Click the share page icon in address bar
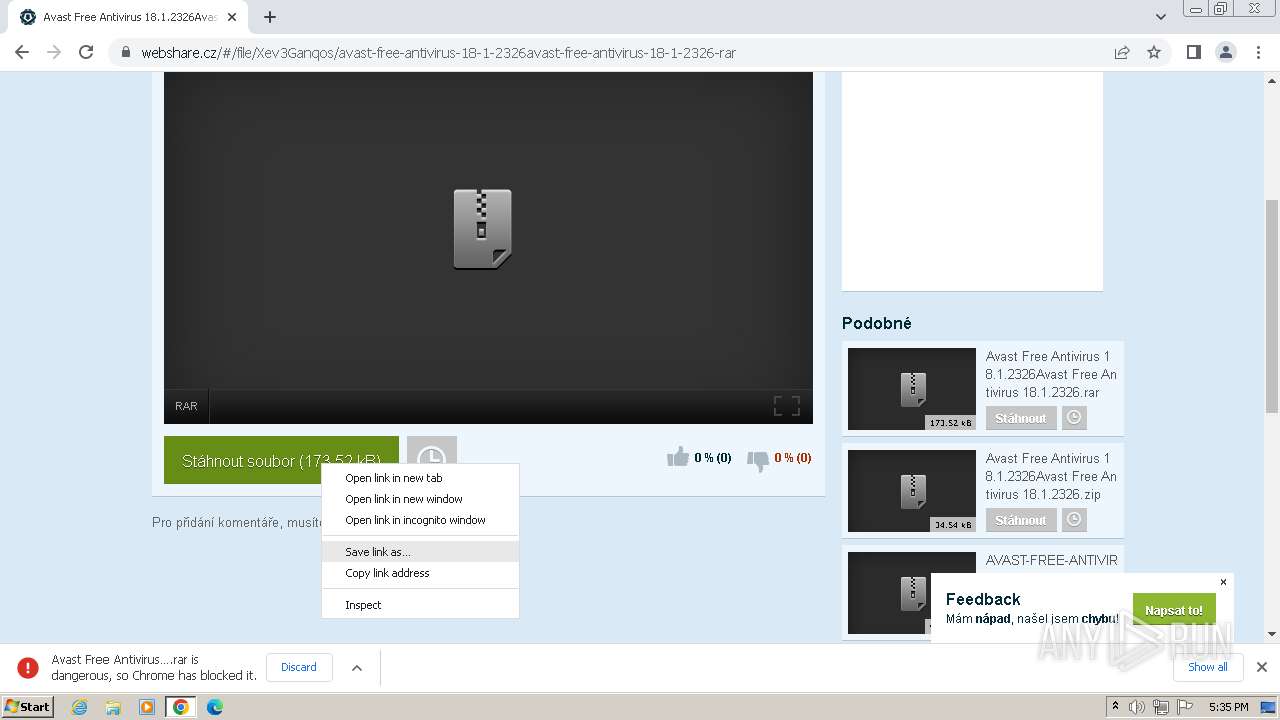Image resolution: width=1280 pixels, height=720 pixels. (1122, 52)
